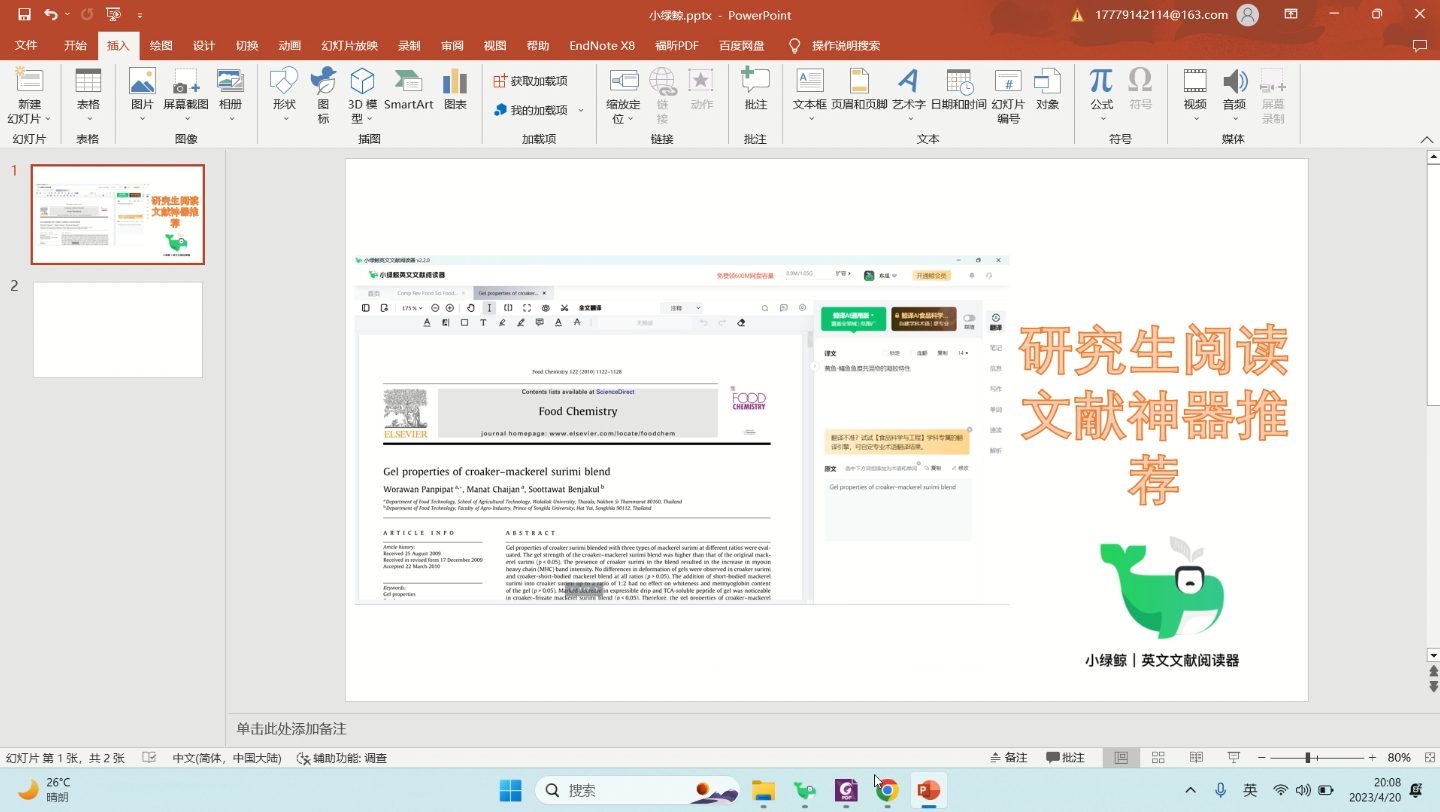
Task: Insert Audio (音频)
Action: pyautogui.click(x=1234, y=96)
